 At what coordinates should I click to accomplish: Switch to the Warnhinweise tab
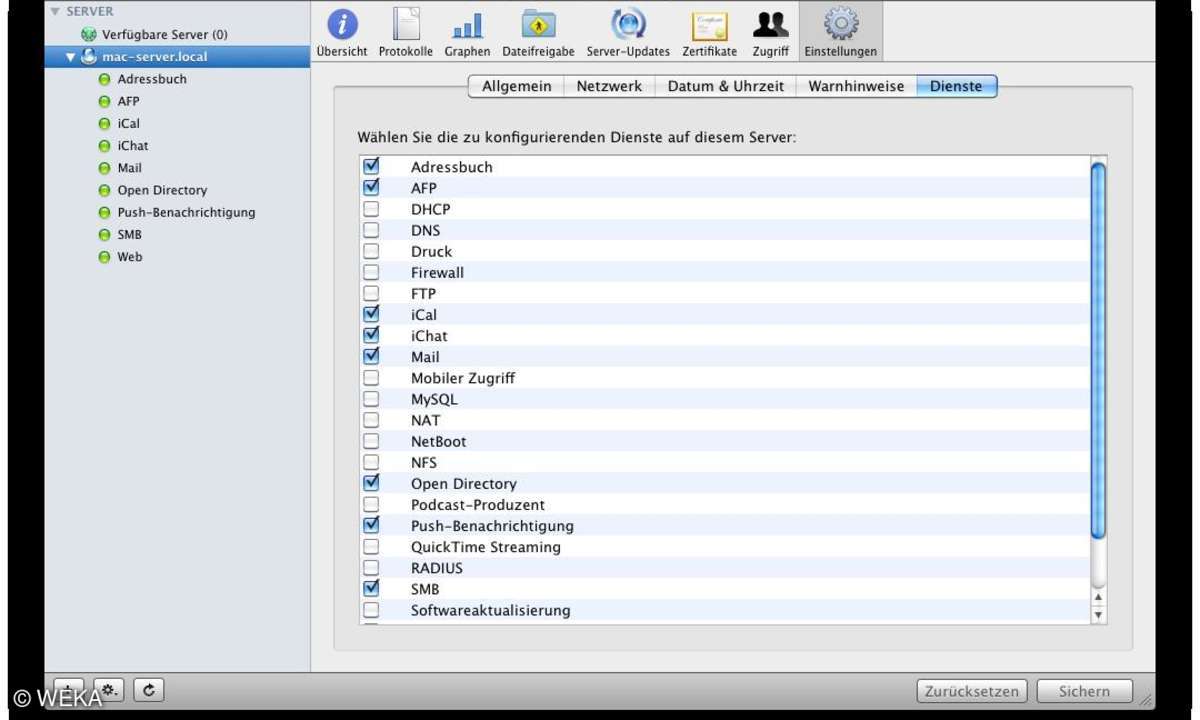tap(856, 86)
